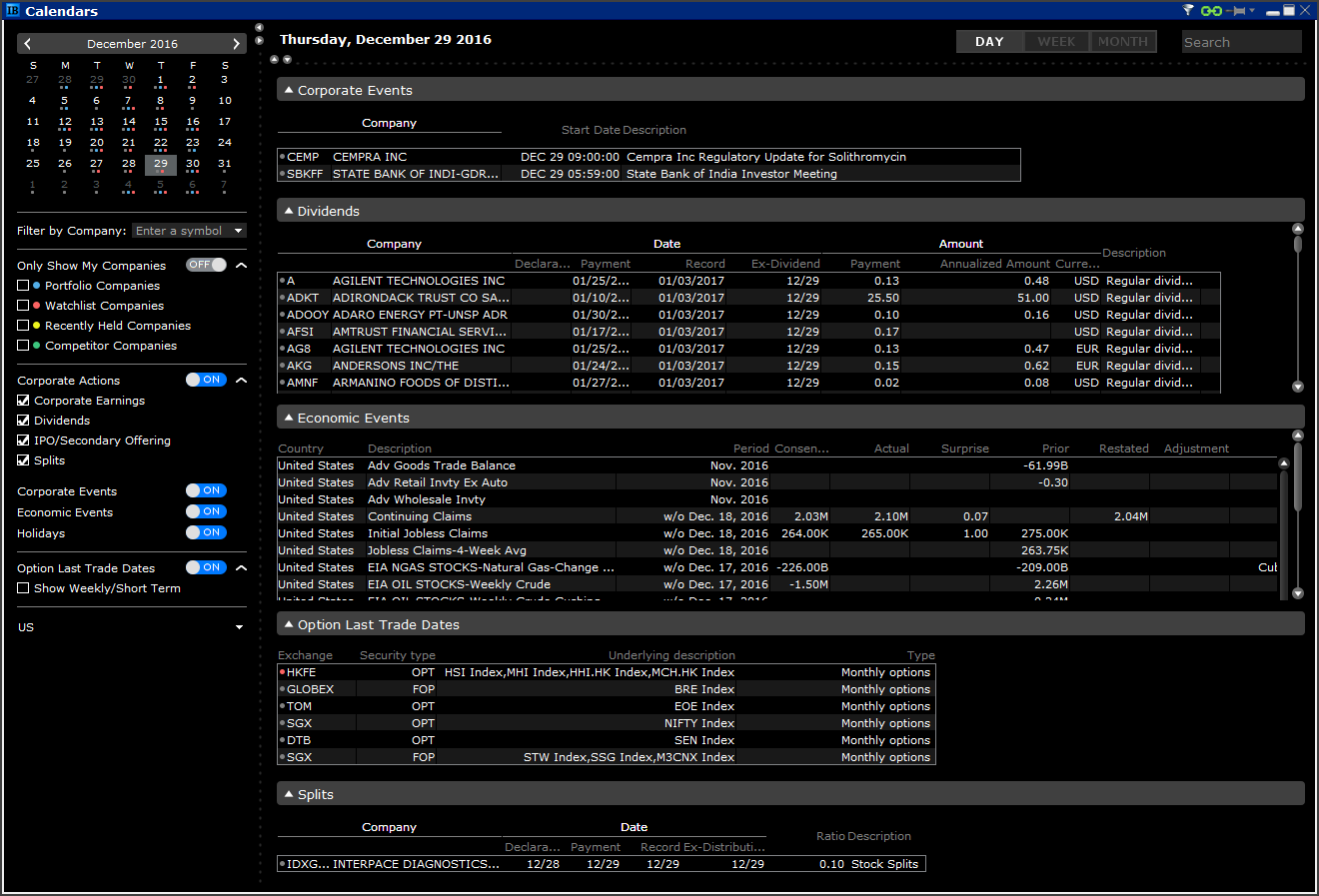Open the US region dropdown

[x=239, y=627]
